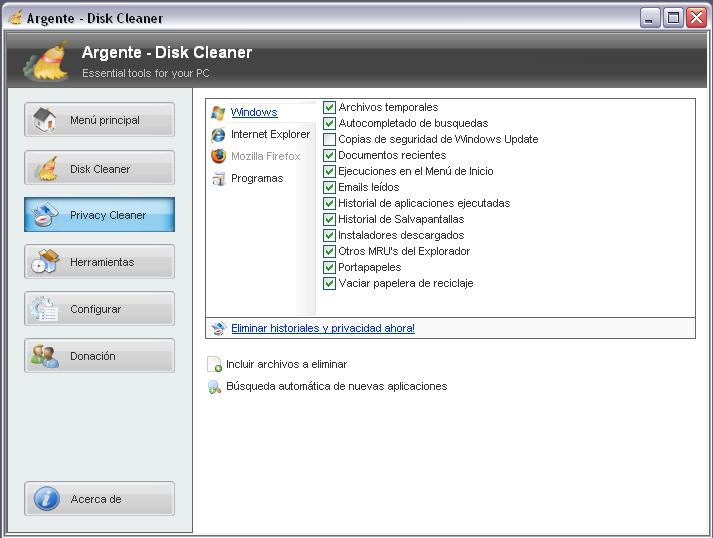713x538 pixels.
Task: Click the broom icon in the title bar
Action: click(x=15, y=18)
